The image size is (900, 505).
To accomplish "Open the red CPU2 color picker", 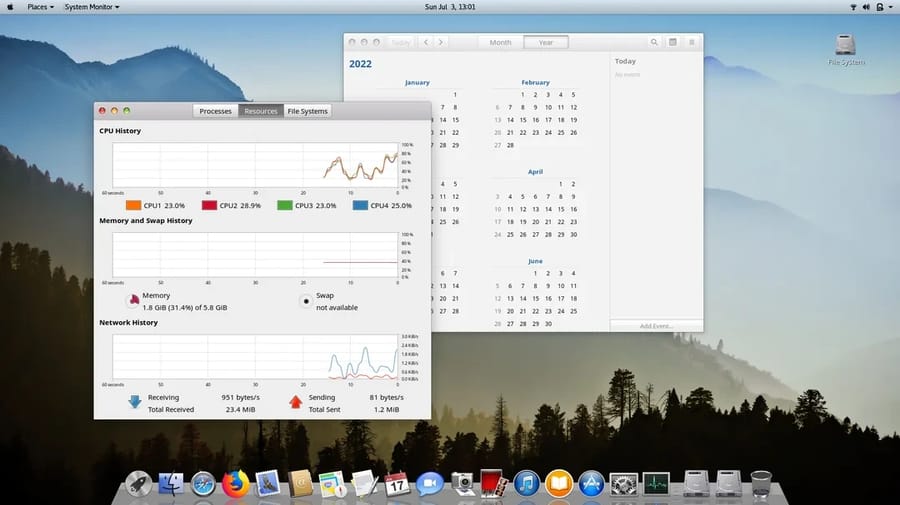I will (x=210, y=205).
